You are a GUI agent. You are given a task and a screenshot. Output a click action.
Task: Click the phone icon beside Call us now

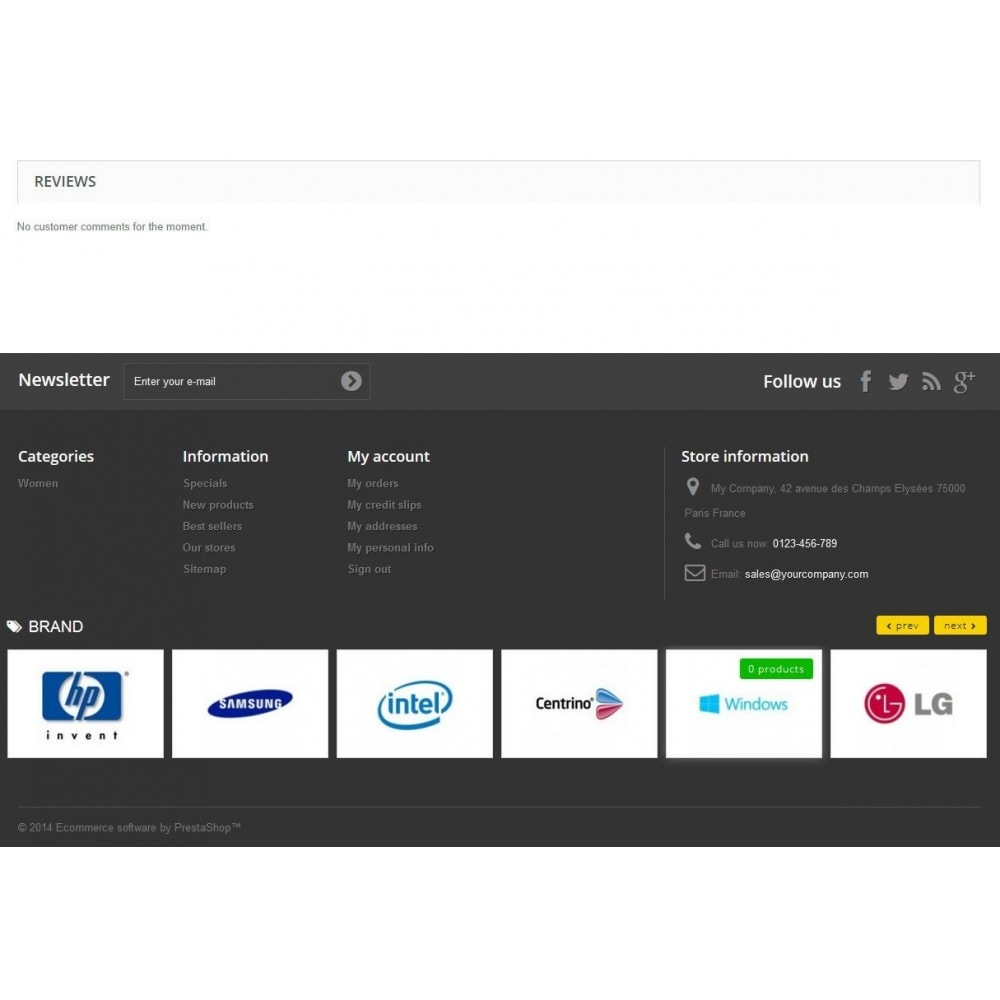[x=693, y=541]
